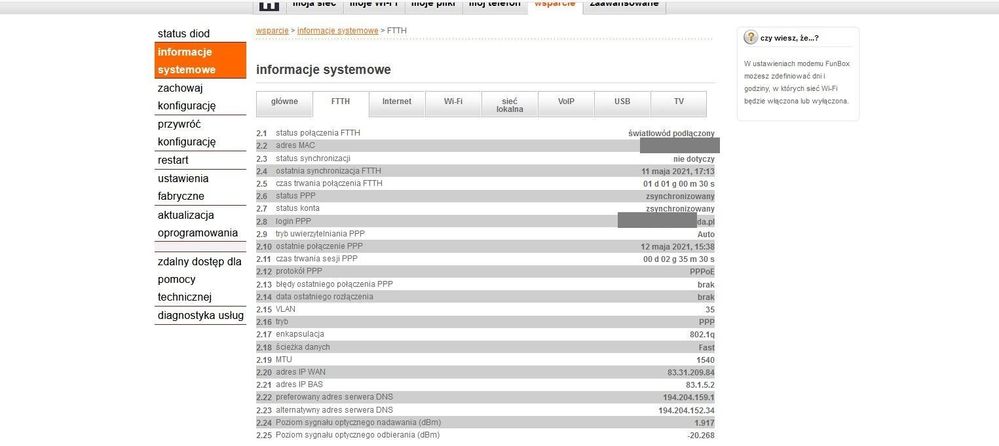Open the 'zaawansowane' top navigation tab
Image resolution: width=999 pixels, height=446 pixels.
(x=624, y=5)
